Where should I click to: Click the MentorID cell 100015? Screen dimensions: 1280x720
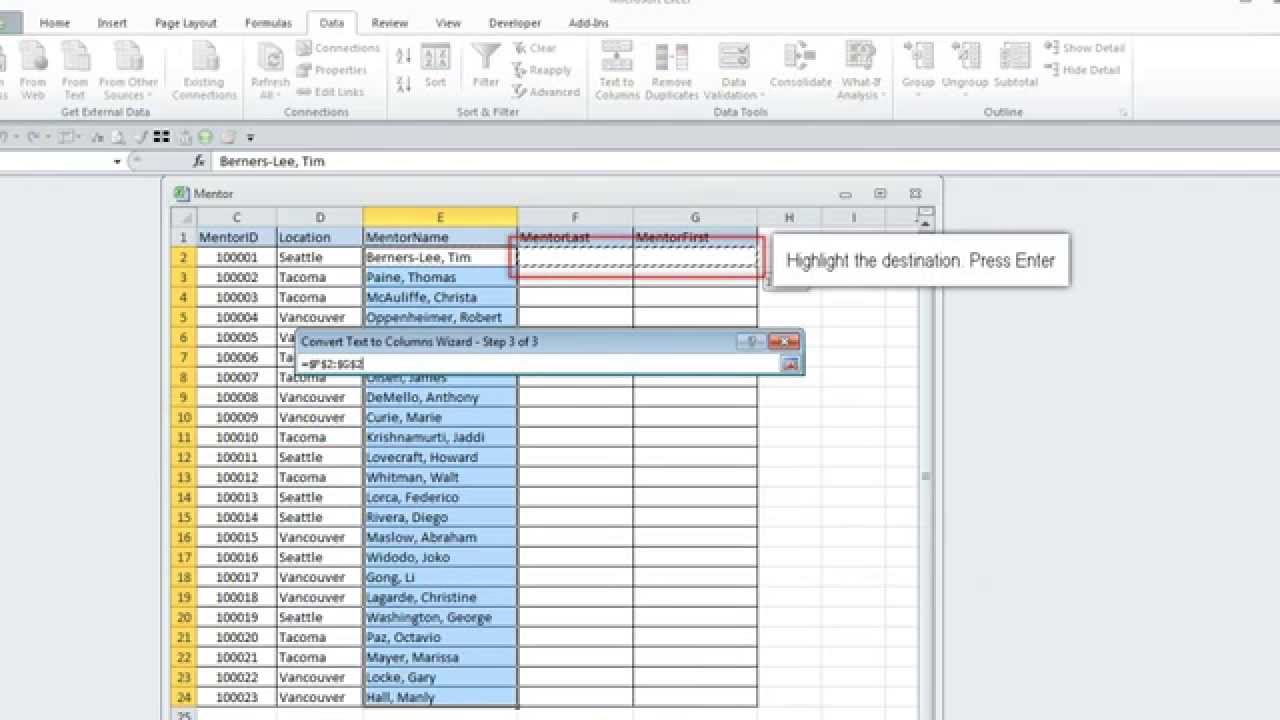pyautogui.click(x=236, y=537)
